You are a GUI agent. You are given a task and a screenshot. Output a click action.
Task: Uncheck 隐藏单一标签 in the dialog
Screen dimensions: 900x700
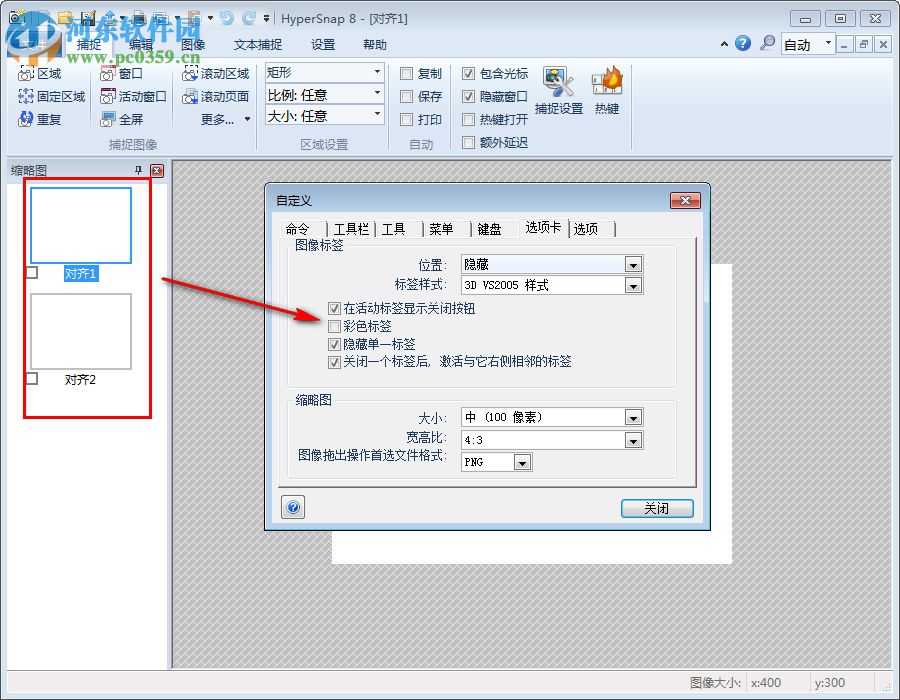tap(334, 345)
